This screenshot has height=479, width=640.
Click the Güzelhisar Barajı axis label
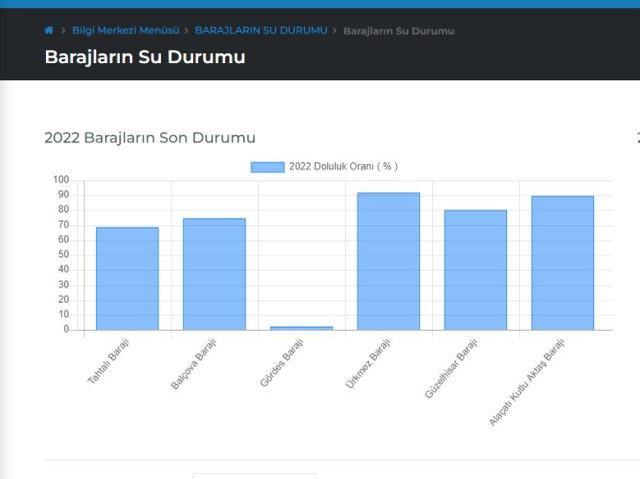[451, 368]
